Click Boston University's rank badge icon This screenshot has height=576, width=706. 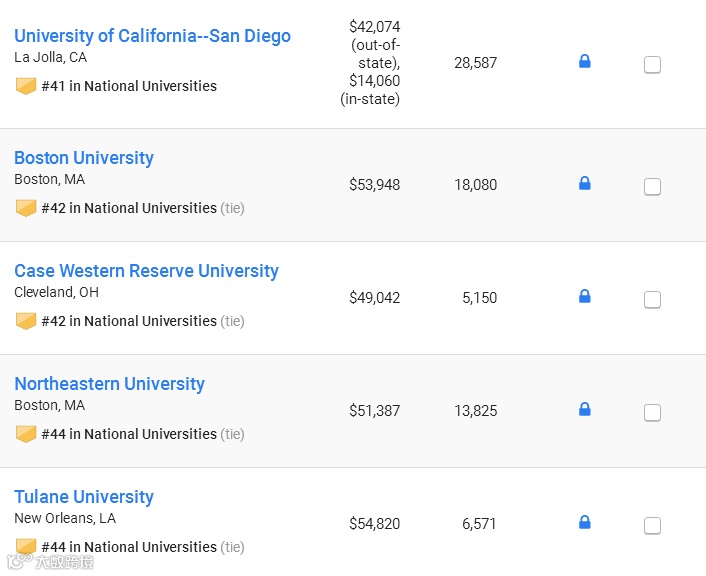click(x=26, y=208)
